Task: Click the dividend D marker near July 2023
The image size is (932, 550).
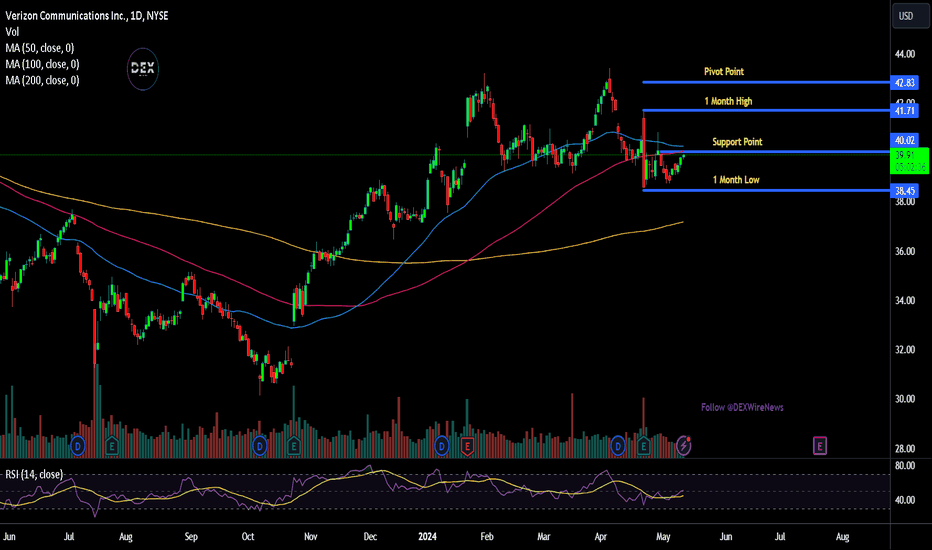Action: point(78,445)
